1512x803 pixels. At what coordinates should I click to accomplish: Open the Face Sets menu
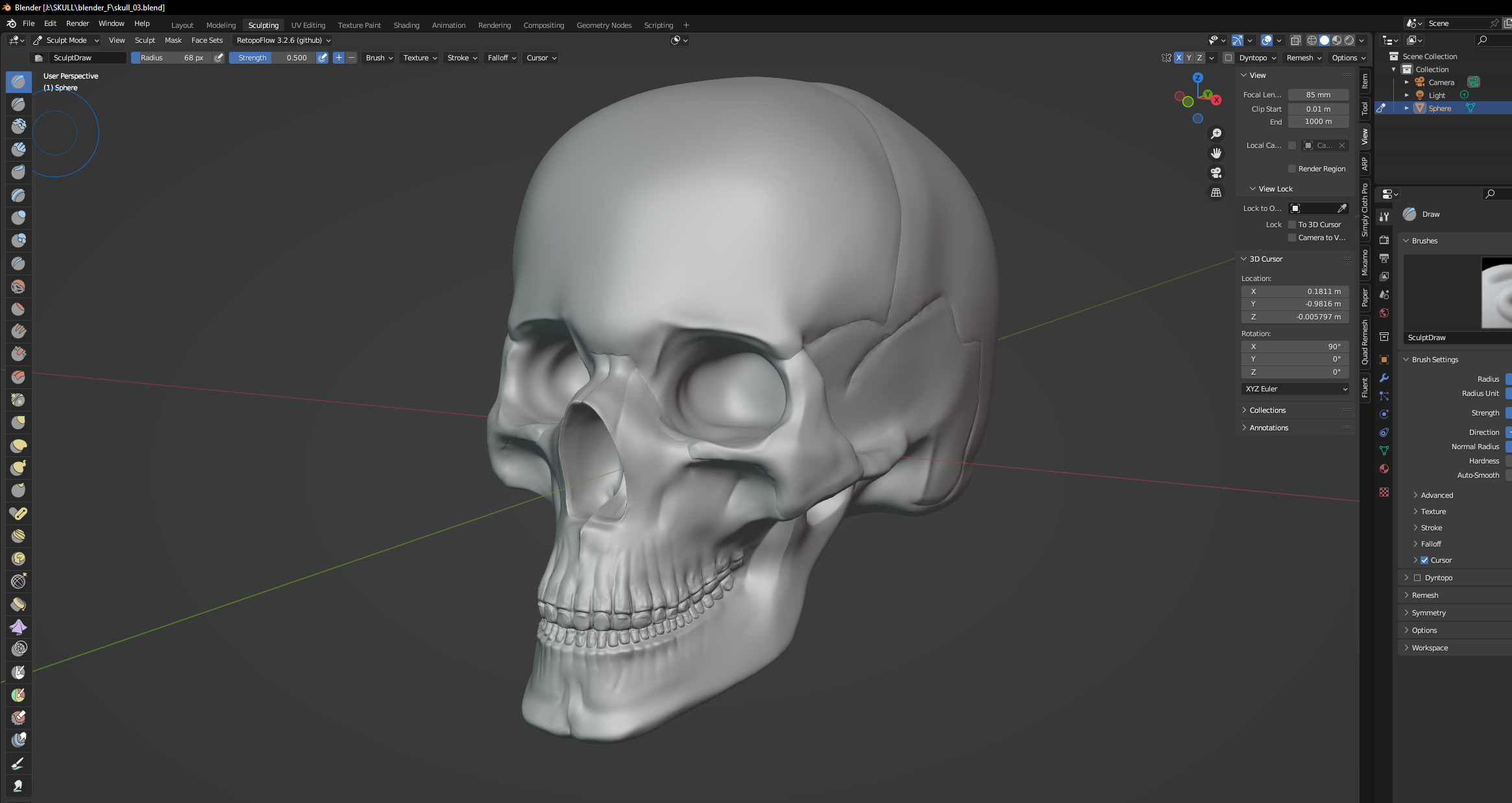206,40
